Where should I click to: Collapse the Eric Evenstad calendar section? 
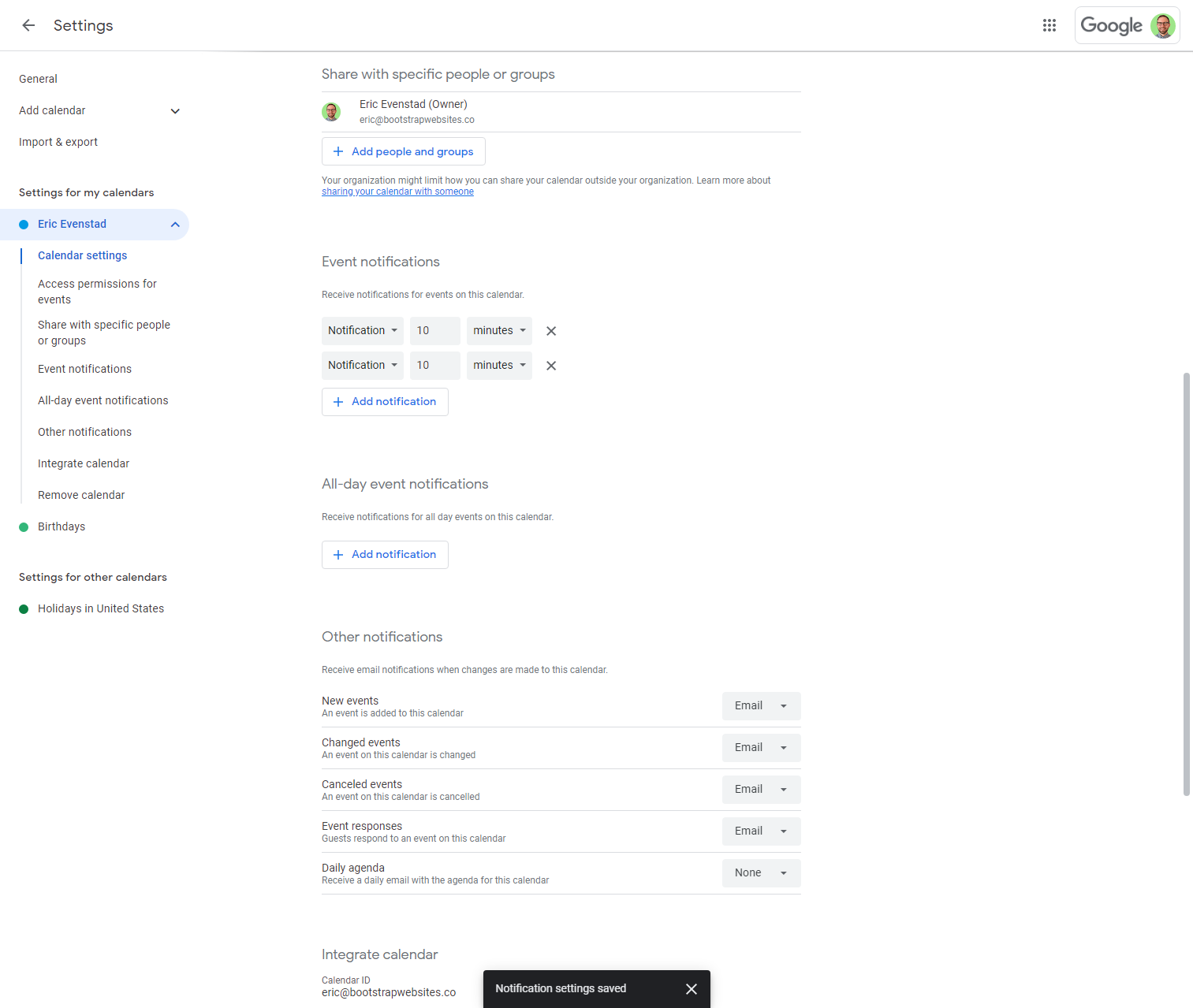(x=175, y=225)
